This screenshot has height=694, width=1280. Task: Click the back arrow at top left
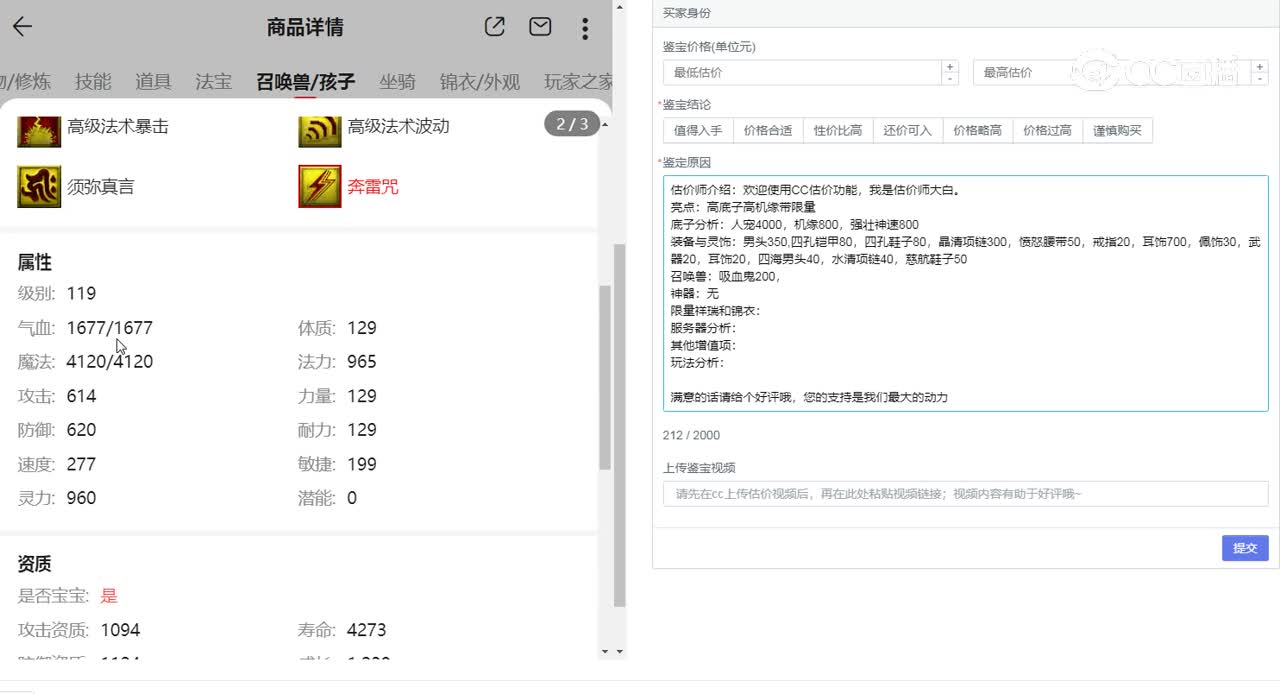[x=22, y=27]
